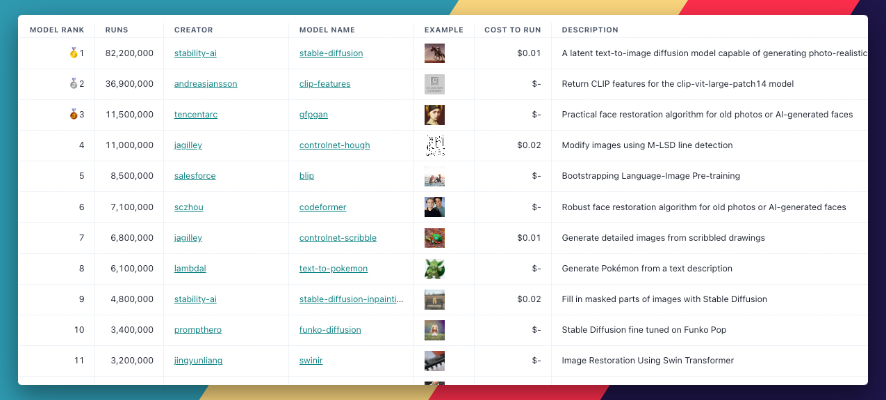
Task: Open the clip-features model link
Action: coord(325,84)
